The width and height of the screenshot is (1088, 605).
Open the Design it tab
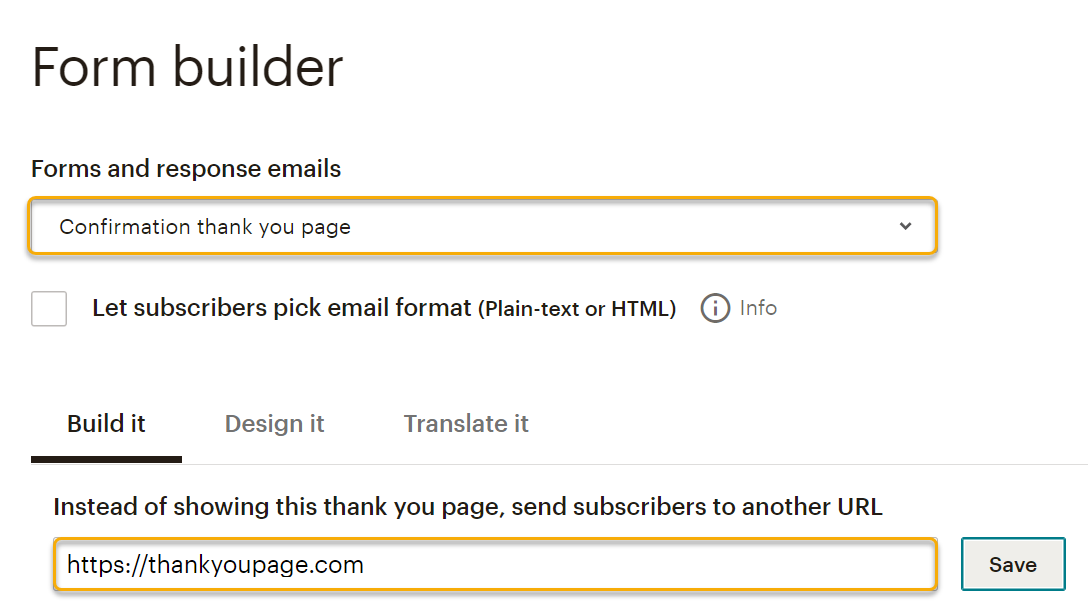point(274,424)
